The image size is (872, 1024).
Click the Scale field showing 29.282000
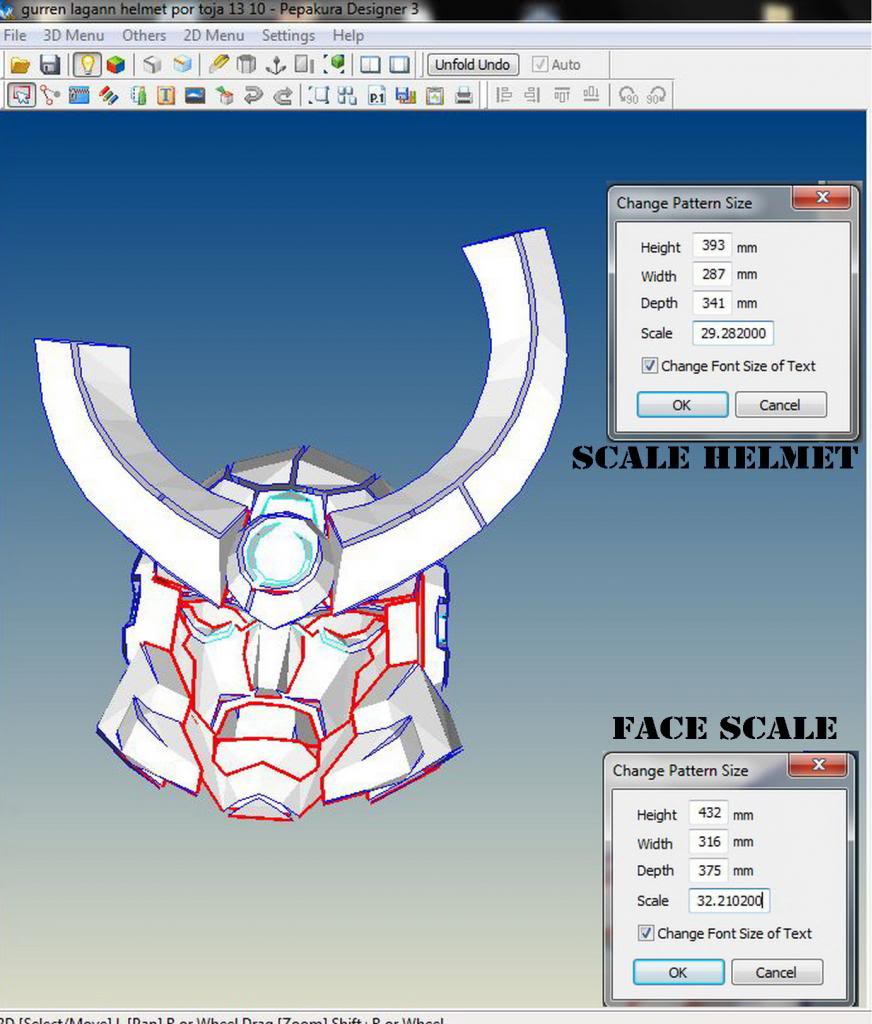click(x=733, y=333)
